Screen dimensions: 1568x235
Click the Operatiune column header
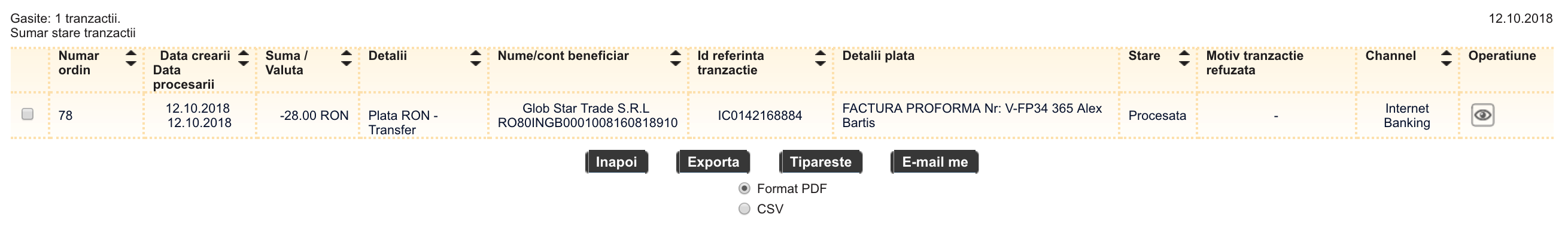tap(1502, 56)
